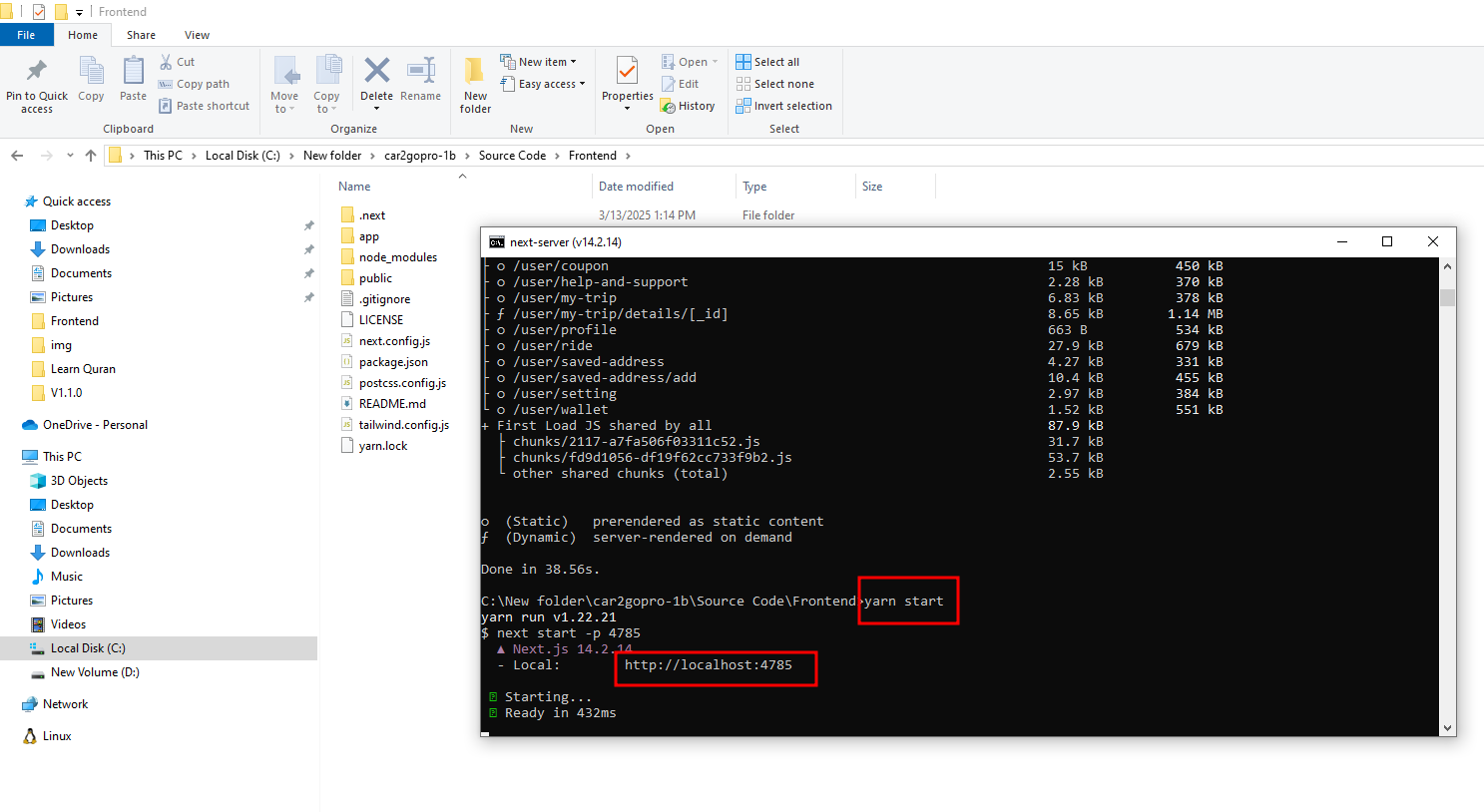Select the LICENSE file
The width and height of the screenshot is (1484, 812).
(381, 320)
